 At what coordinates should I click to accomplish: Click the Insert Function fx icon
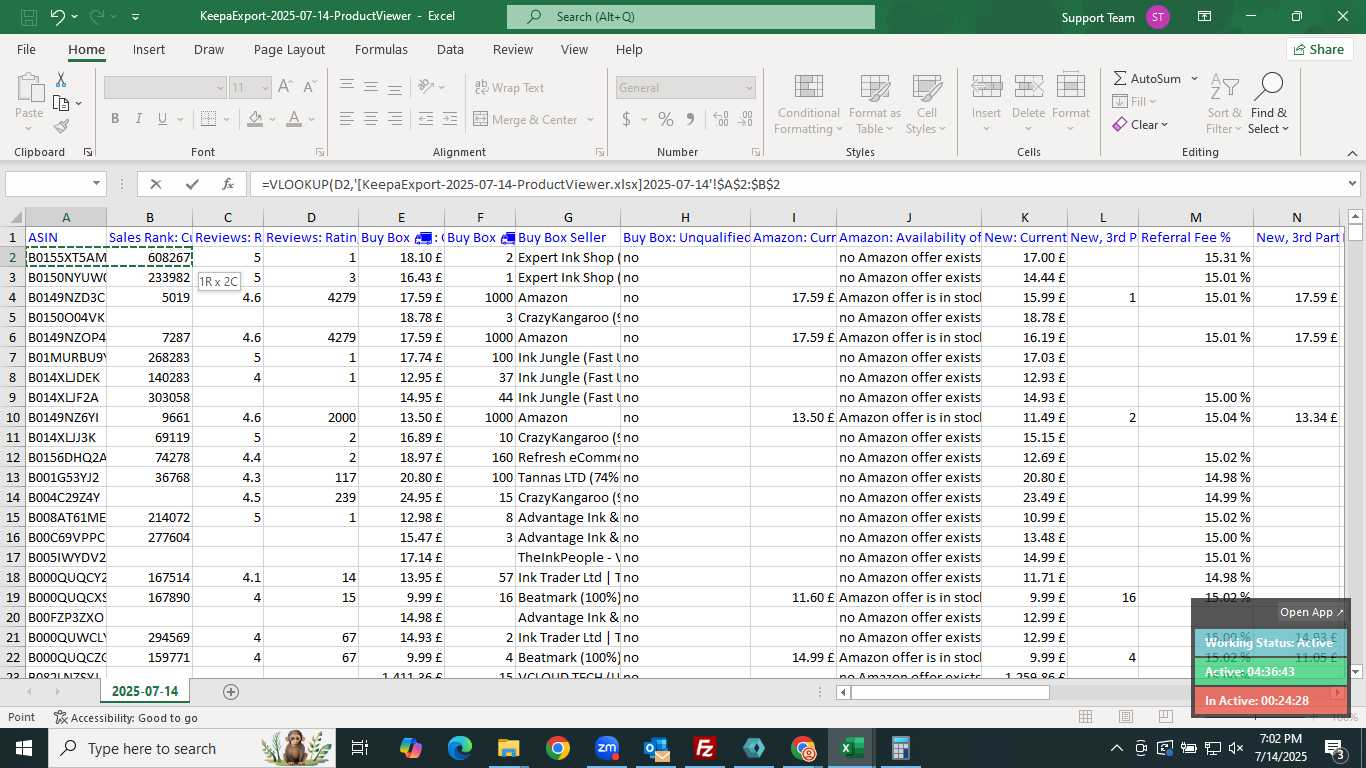coord(228,184)
